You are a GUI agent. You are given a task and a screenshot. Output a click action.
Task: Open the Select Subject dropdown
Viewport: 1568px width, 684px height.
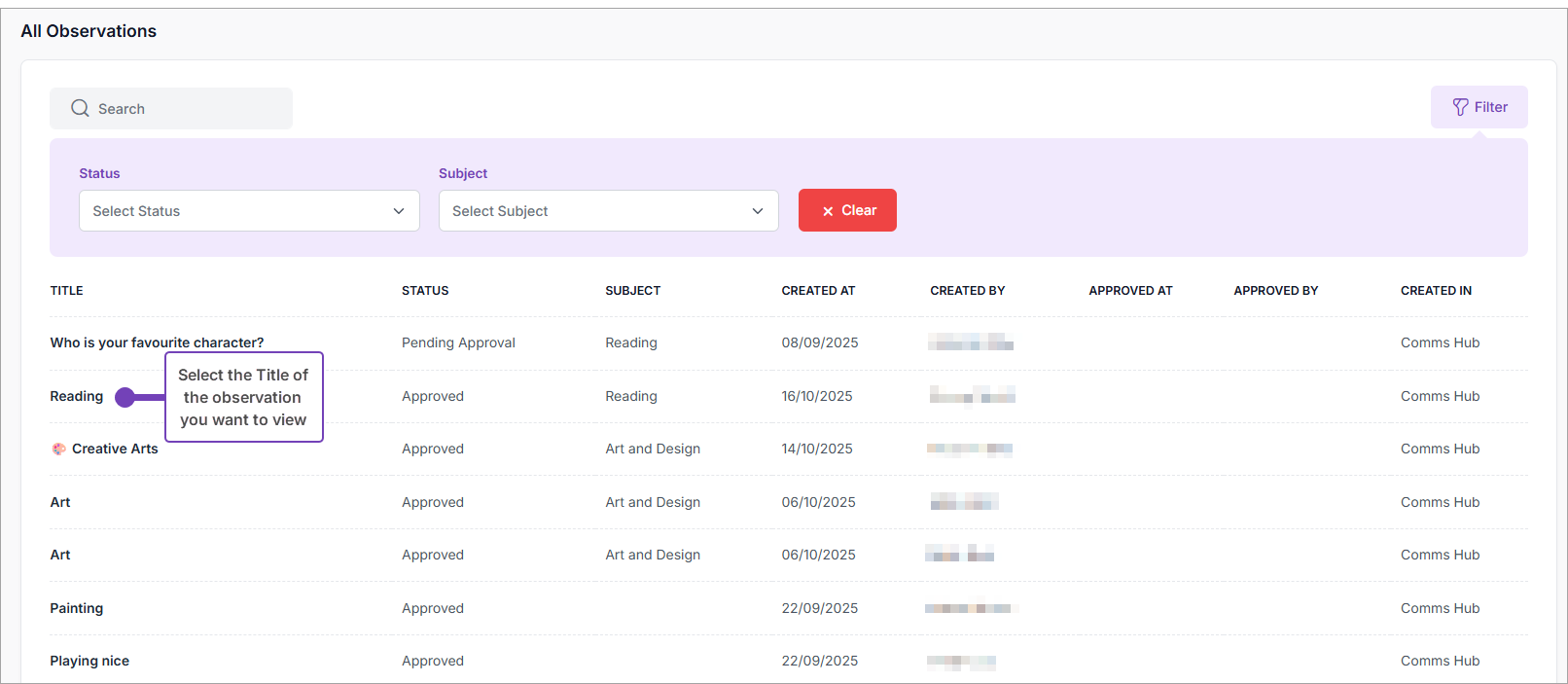(x=608, y=211)
